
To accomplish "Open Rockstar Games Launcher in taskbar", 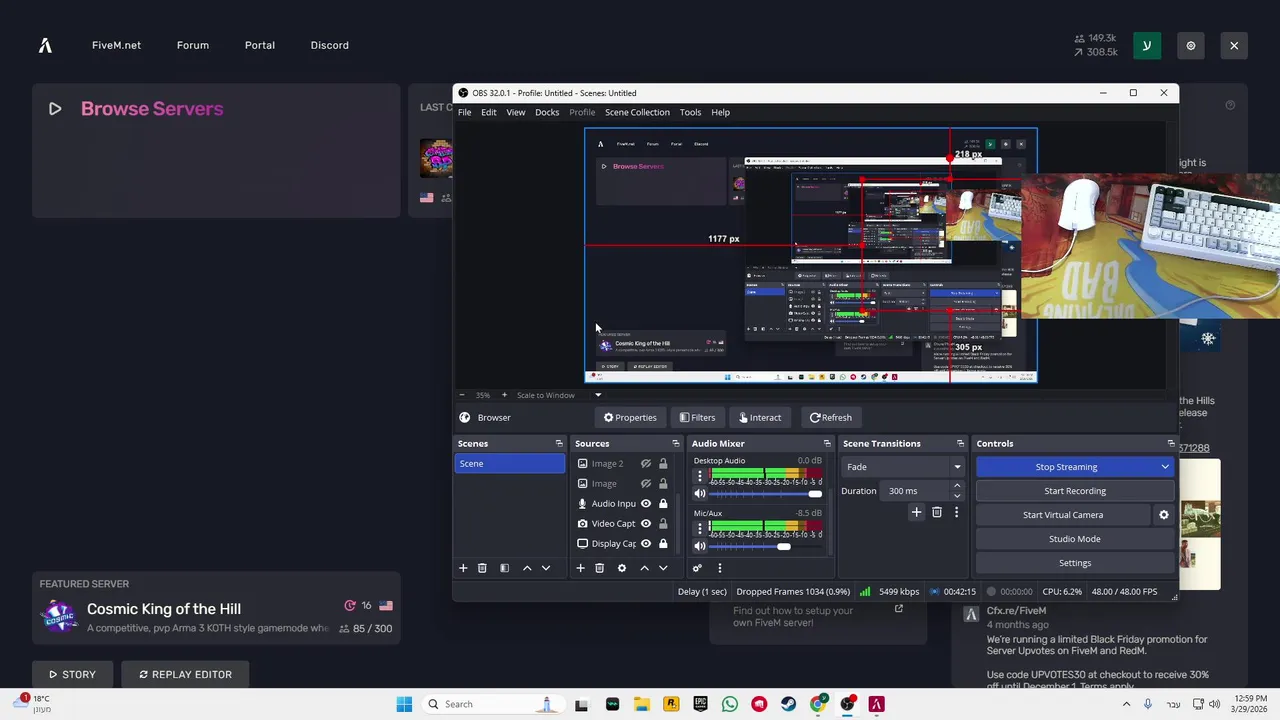I will (x=671, y=704).
